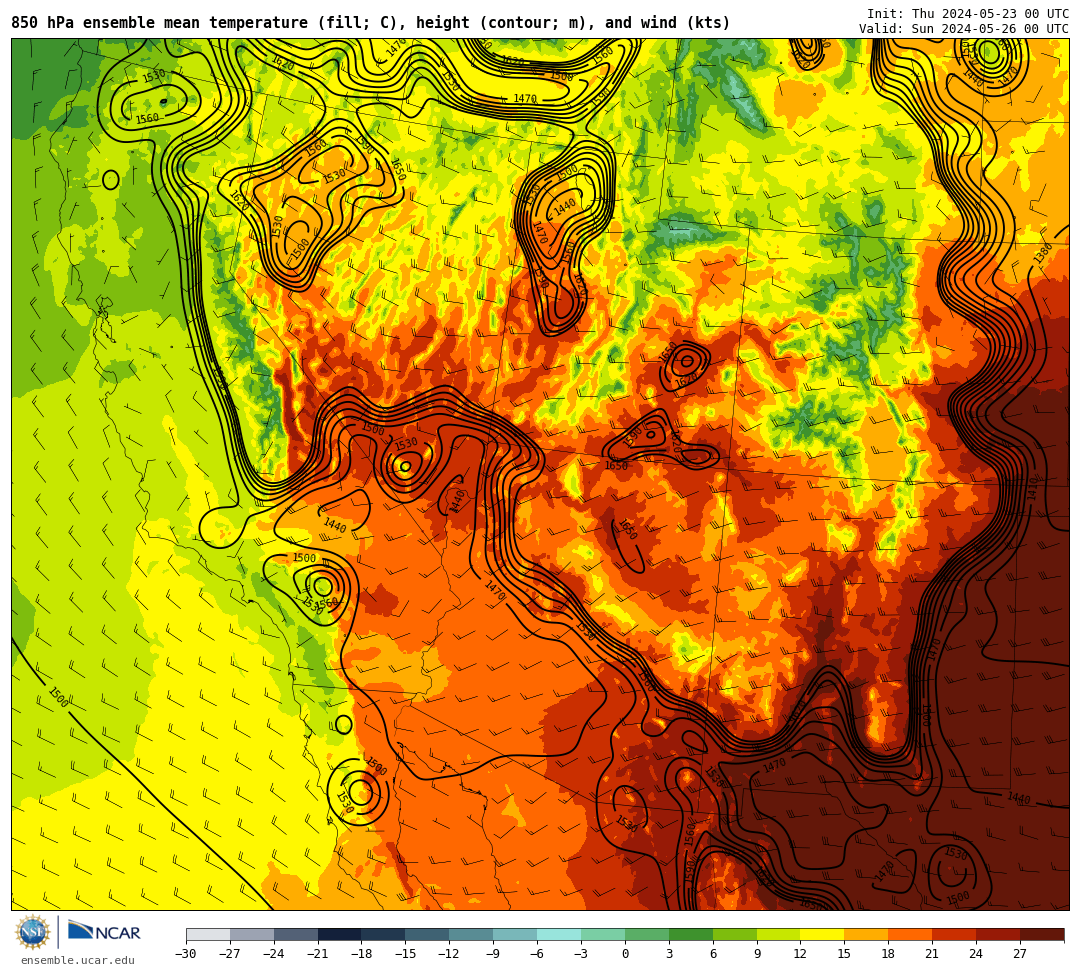This screenshot has width=1080, height=973.
Task: Click the 6 colorbar tick label
Action: point(713,954)
